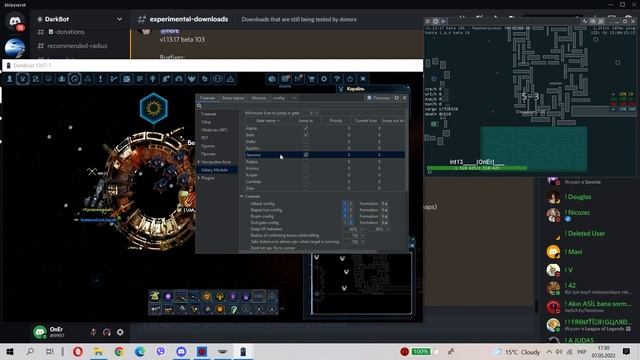640x360 pixels.
Task: Switch to the 'Зоны карты' tab
Action: tap(233, 98)
